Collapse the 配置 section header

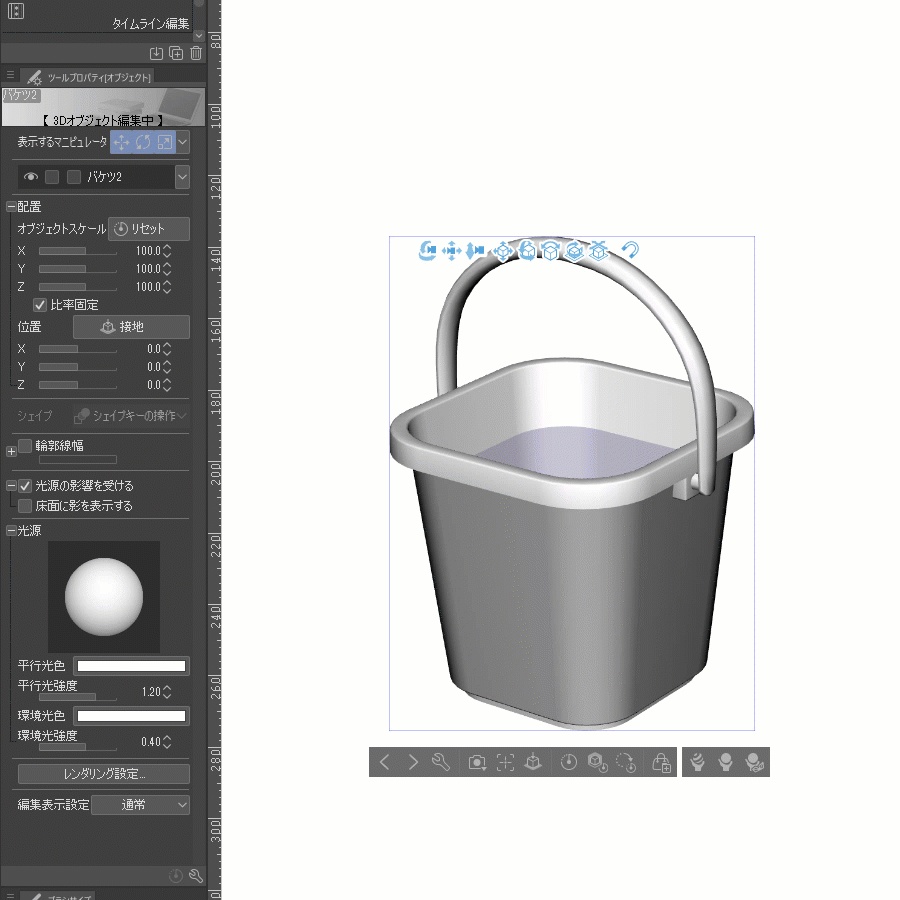pyautogui.click(x=10, y=206)
